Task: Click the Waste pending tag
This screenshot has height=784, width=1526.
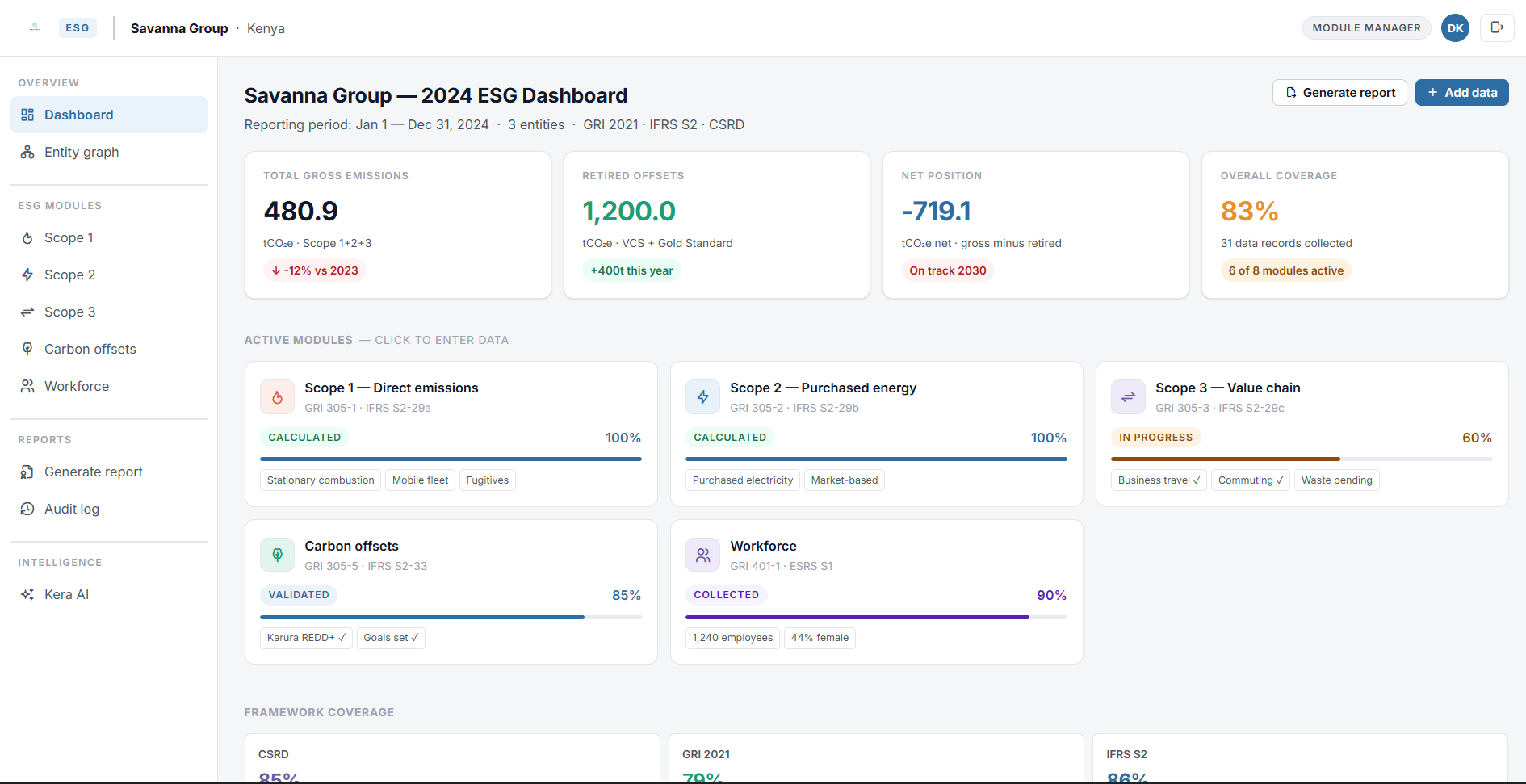Action: pos(1337,480)
